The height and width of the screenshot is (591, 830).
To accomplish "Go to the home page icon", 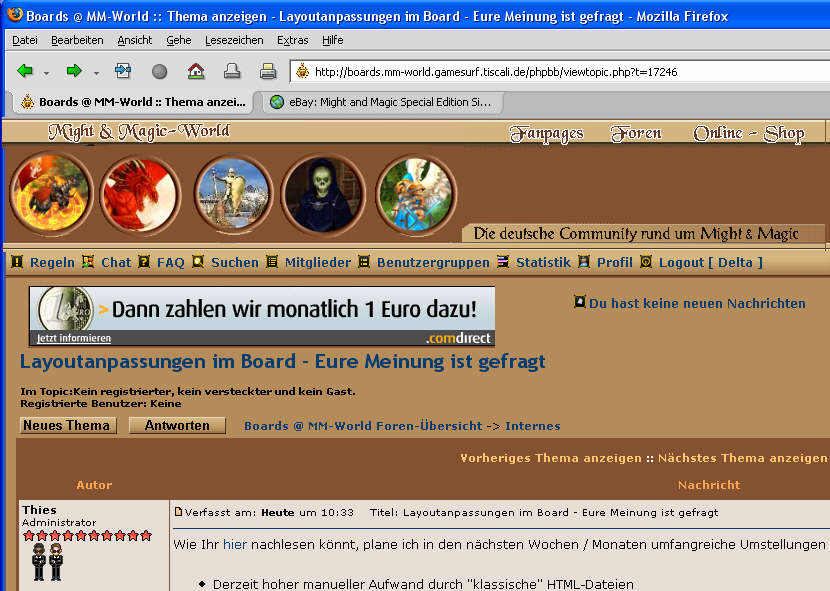I will tap(196, 70).
